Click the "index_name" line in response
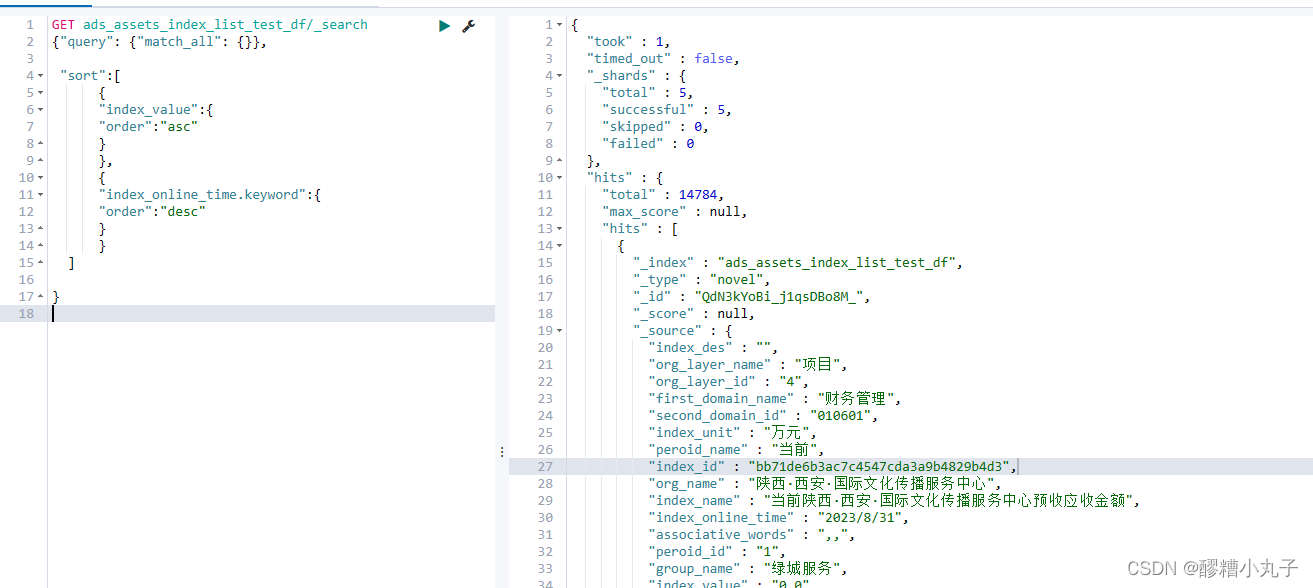This screenshot has width=1313, height=588. (895, 501)
